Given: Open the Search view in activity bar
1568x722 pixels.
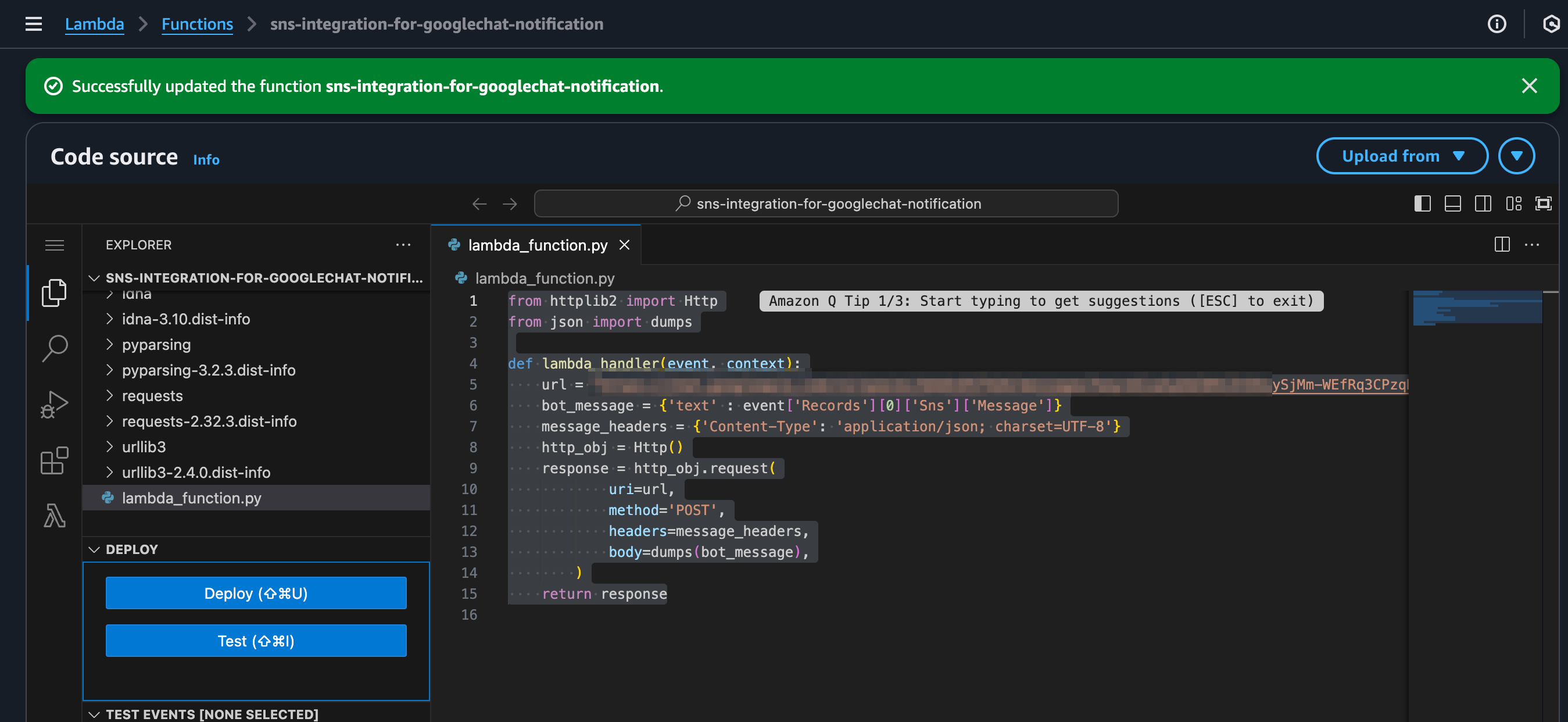Looking at the screenshot, I should click(x=55, y=348).
